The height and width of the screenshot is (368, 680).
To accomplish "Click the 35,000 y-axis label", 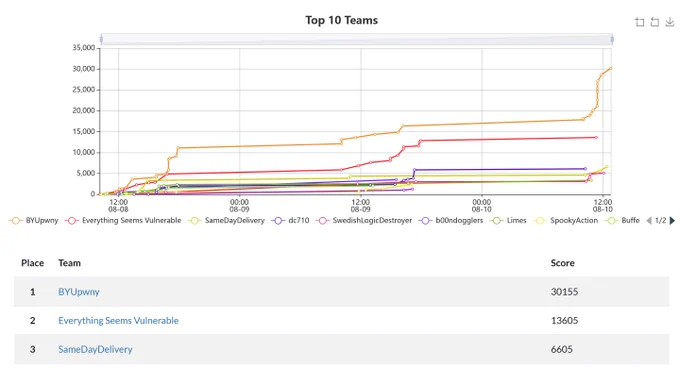I will tap(83, 48).
